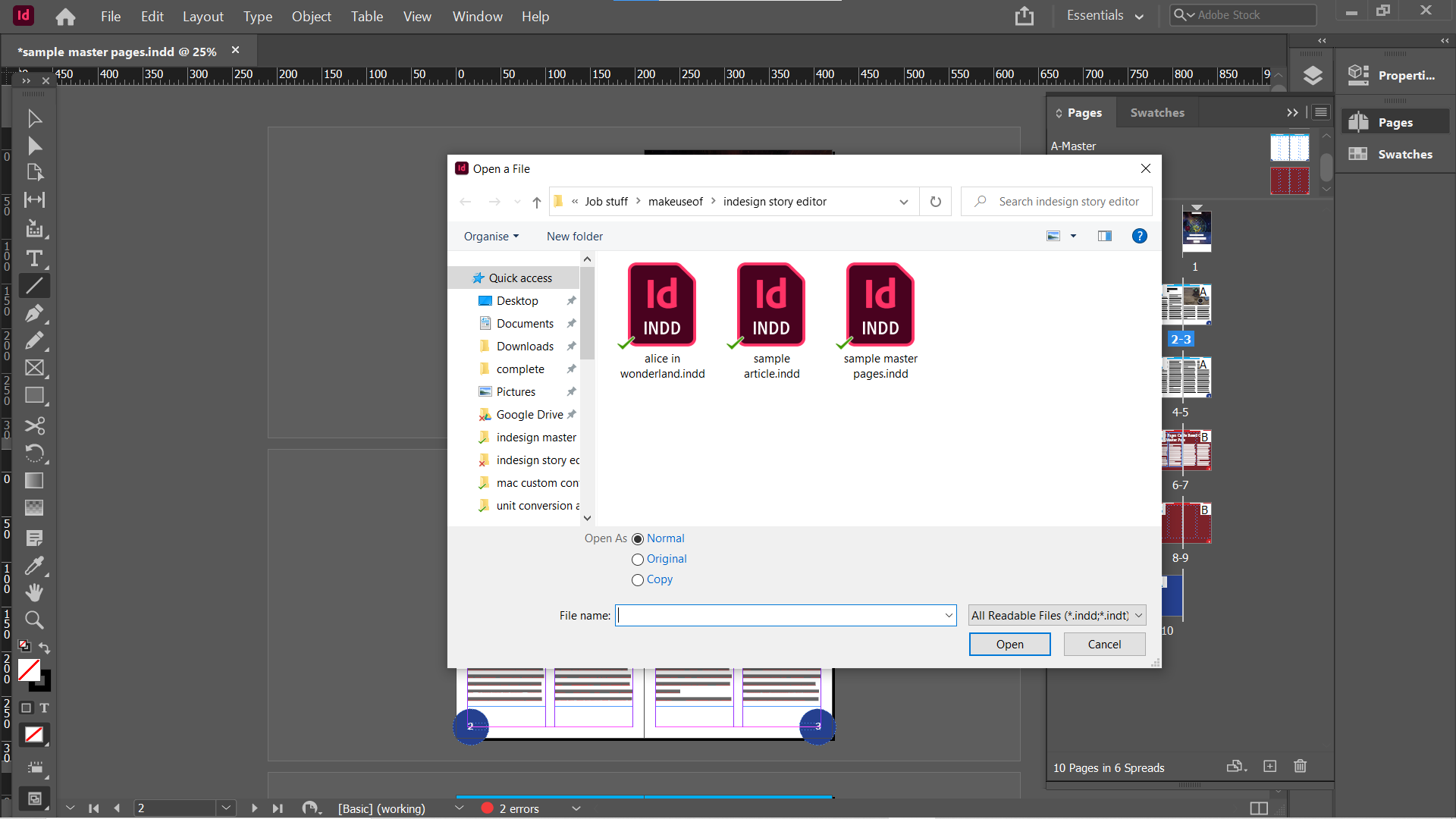Select the Type tool

34,259
